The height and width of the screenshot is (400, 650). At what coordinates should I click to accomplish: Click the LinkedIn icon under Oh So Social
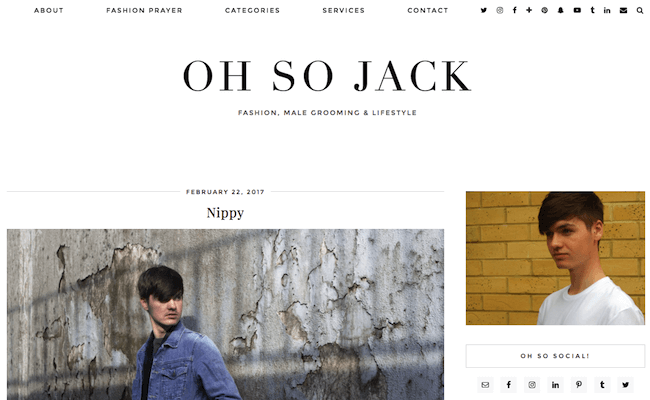(555, 385)
